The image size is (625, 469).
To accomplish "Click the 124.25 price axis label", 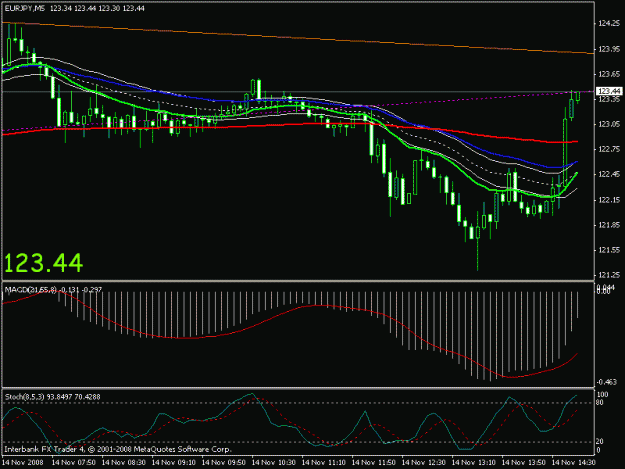I will [609, 24].
